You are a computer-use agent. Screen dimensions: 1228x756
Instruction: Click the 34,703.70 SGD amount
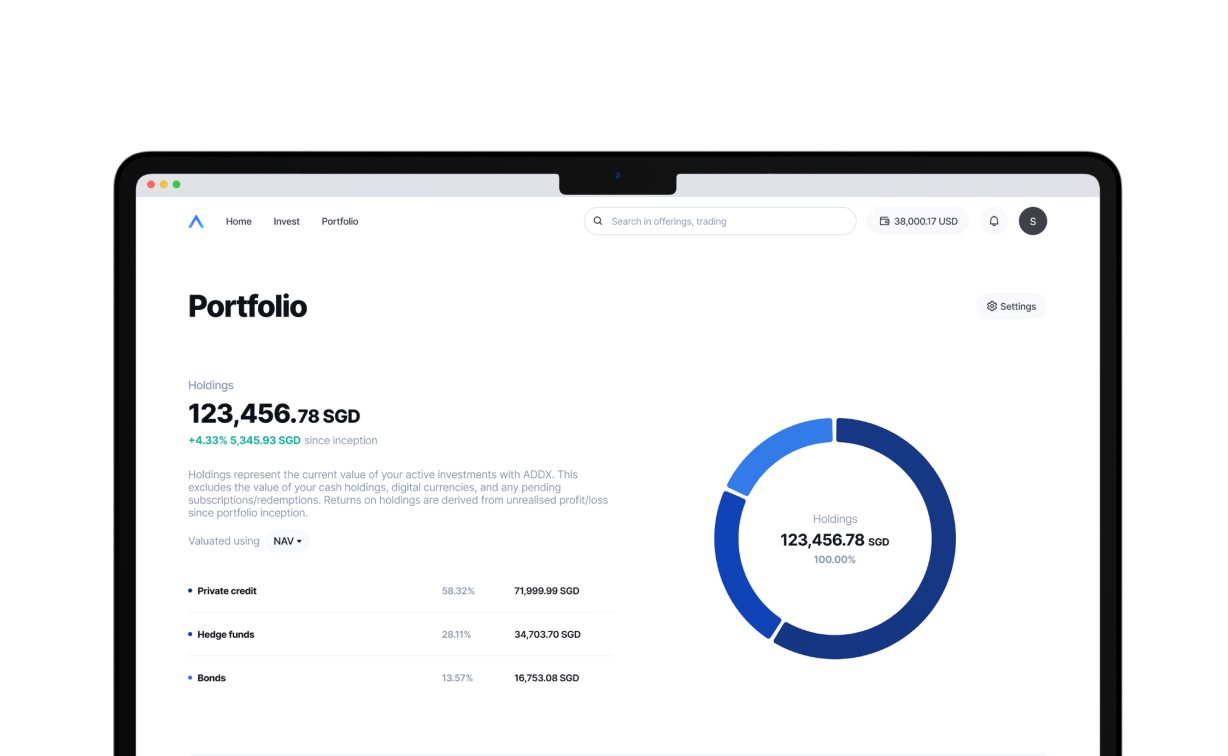point(547,634)
